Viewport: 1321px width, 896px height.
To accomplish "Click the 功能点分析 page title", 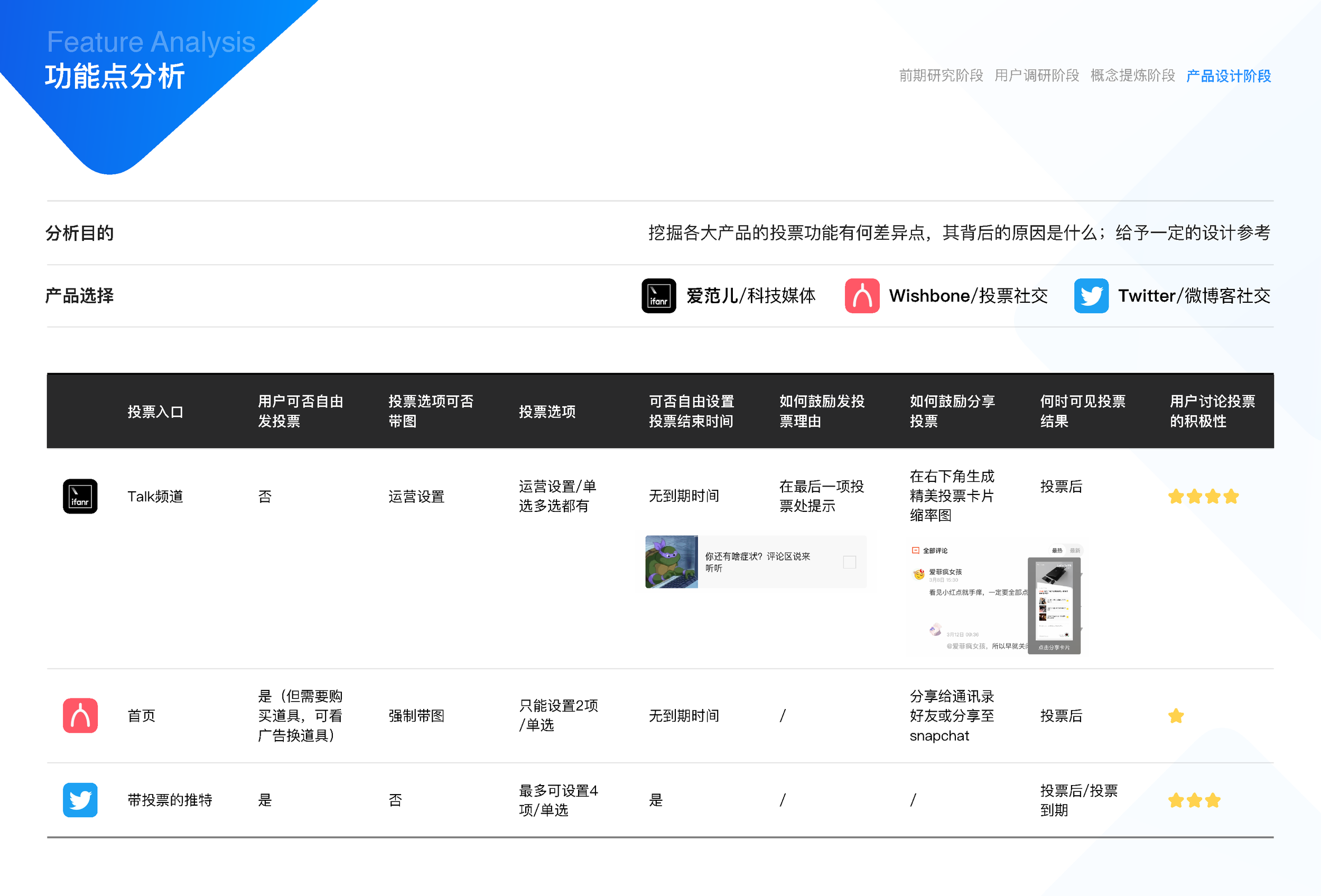I will [x=115, y=76].
